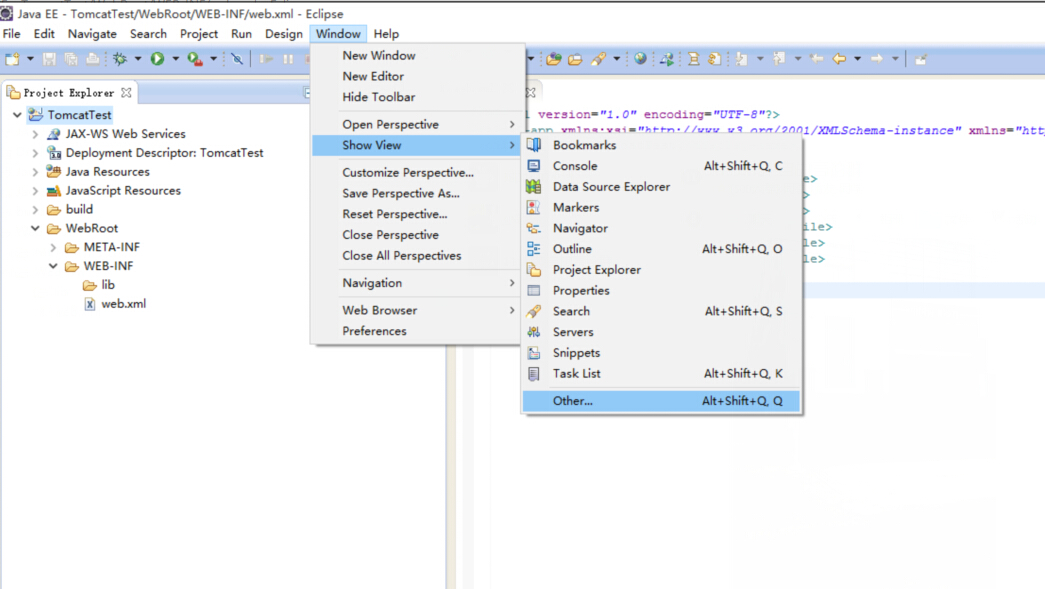Choose Close All Perspectives entry

[x=419, y=255]
